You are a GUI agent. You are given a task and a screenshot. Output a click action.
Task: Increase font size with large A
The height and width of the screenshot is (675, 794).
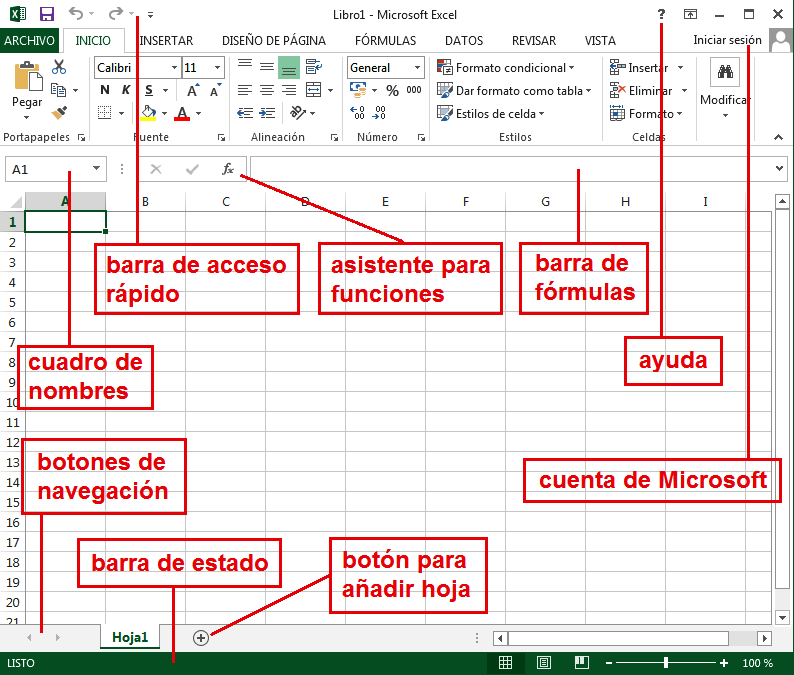pyautogui.click(x=192, y=90)
